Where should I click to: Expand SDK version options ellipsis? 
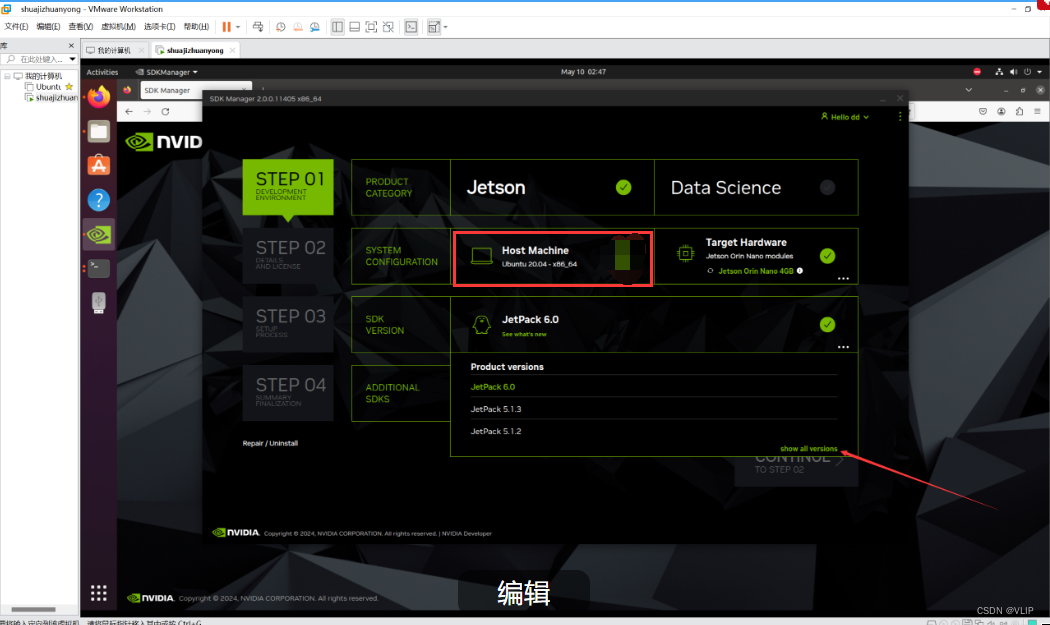click(843, 347)
